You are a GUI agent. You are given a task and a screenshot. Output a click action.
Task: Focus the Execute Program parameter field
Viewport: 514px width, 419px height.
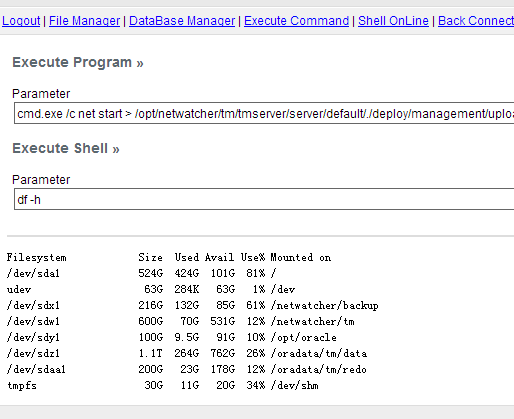tap(264, 113)
